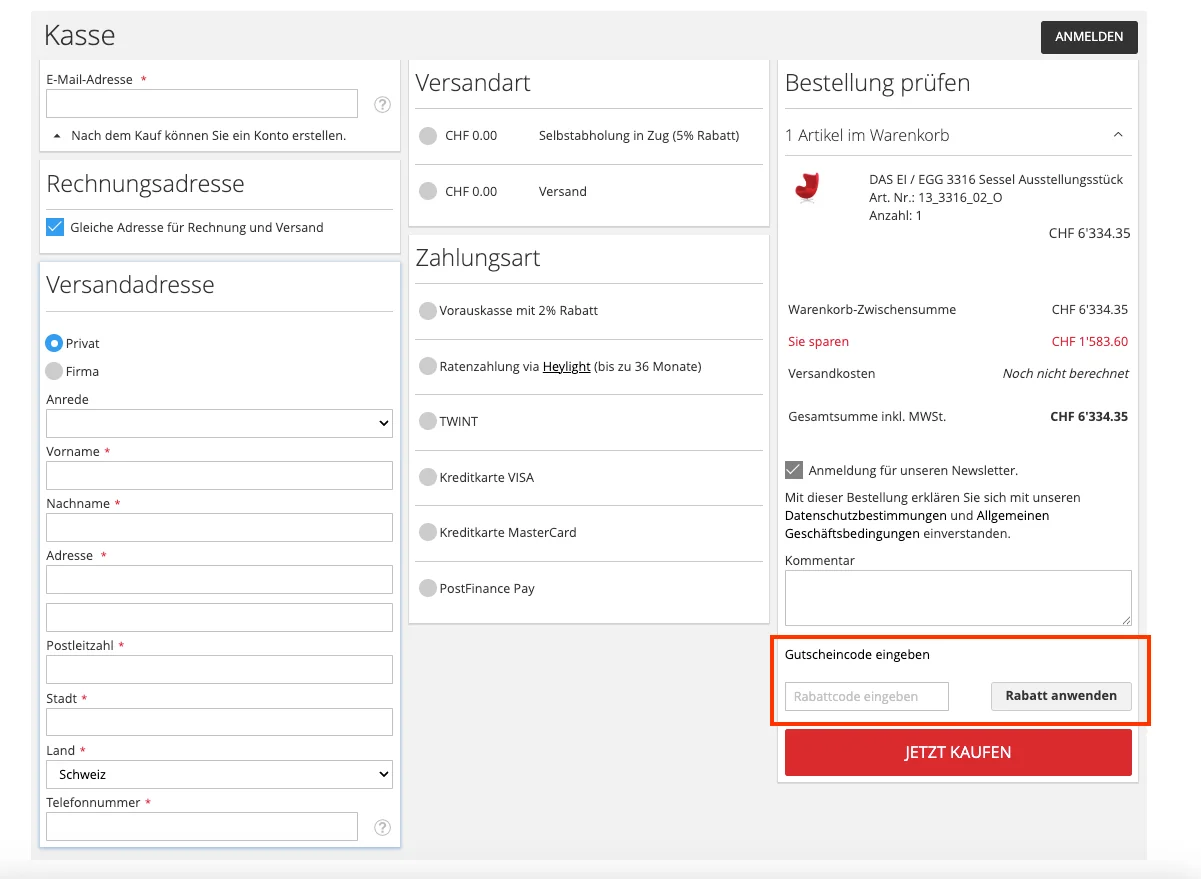Click the help icon next to E-Mail-Adresse
This screenshot has width=1201, height=879.
[382, 104]
